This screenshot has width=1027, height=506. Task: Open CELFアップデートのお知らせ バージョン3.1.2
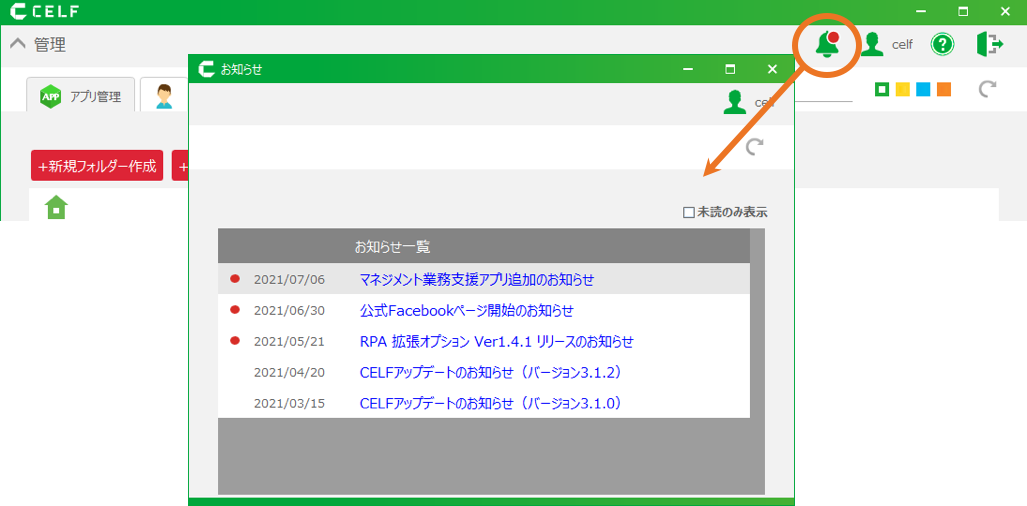click(490, 372)
